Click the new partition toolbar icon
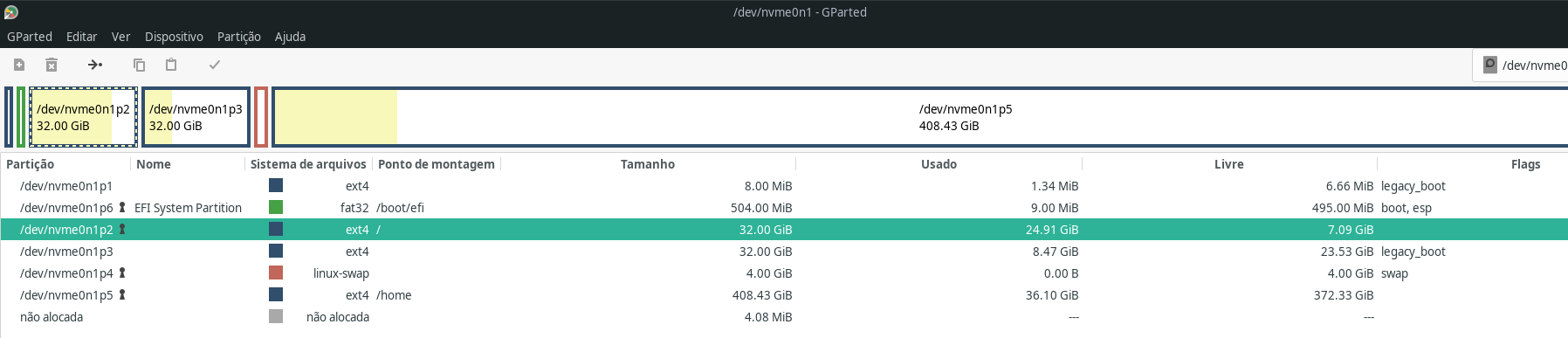The width and height of the screenshot is (1568, 338). pyautogui.click(x=19, y=65)
